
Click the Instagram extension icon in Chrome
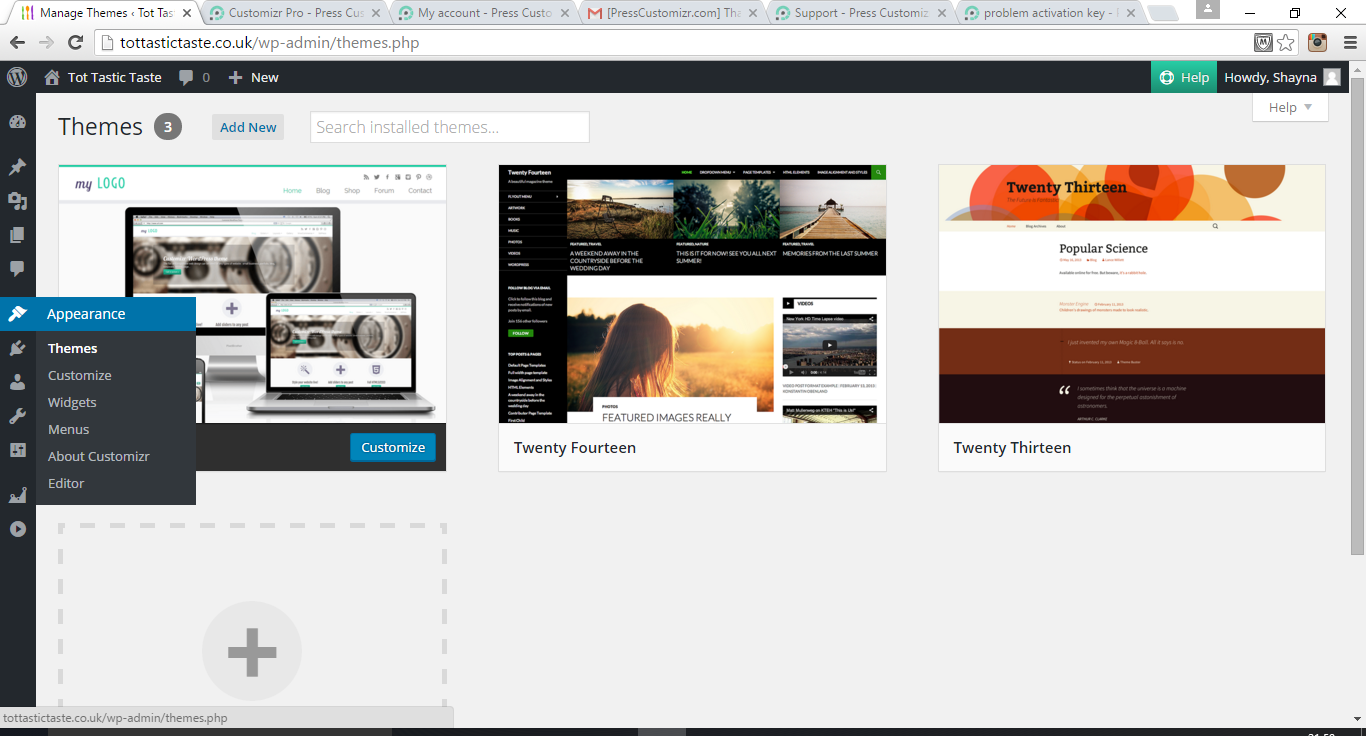[1318, 43]
